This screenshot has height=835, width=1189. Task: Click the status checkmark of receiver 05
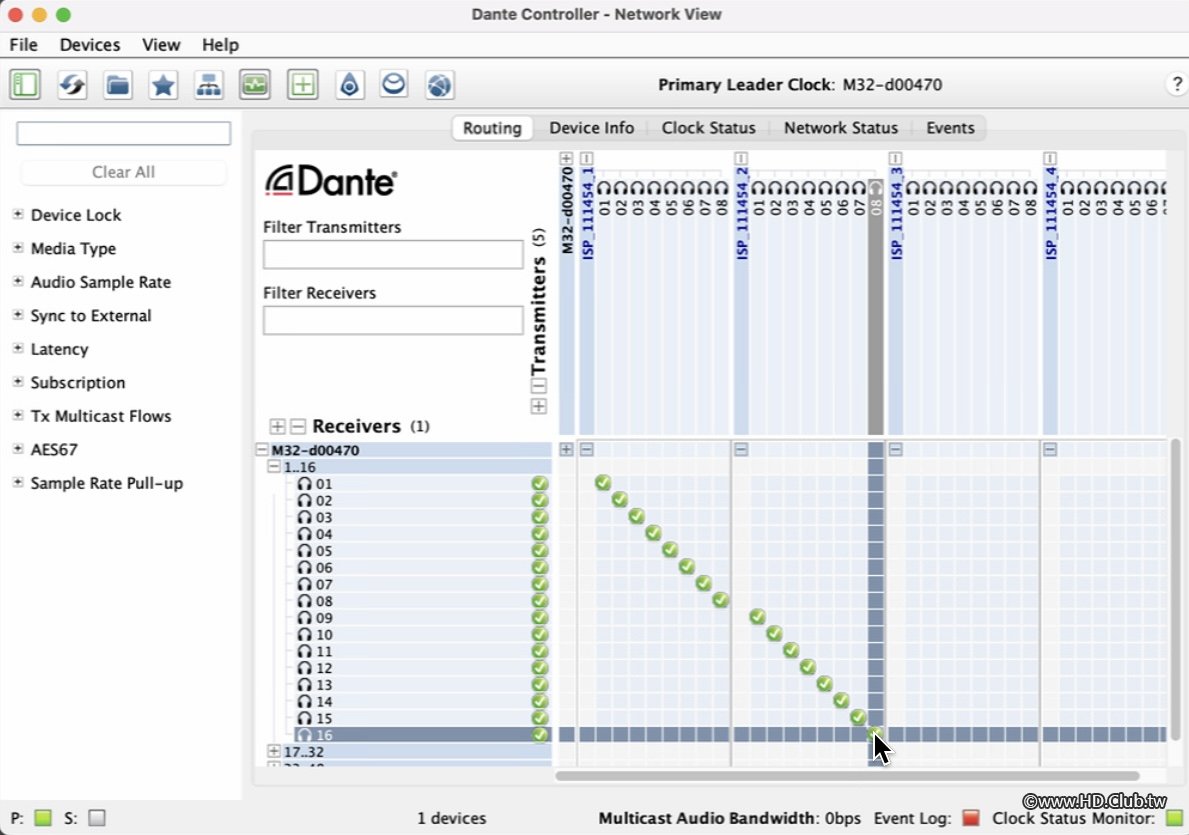pos(540,551)
